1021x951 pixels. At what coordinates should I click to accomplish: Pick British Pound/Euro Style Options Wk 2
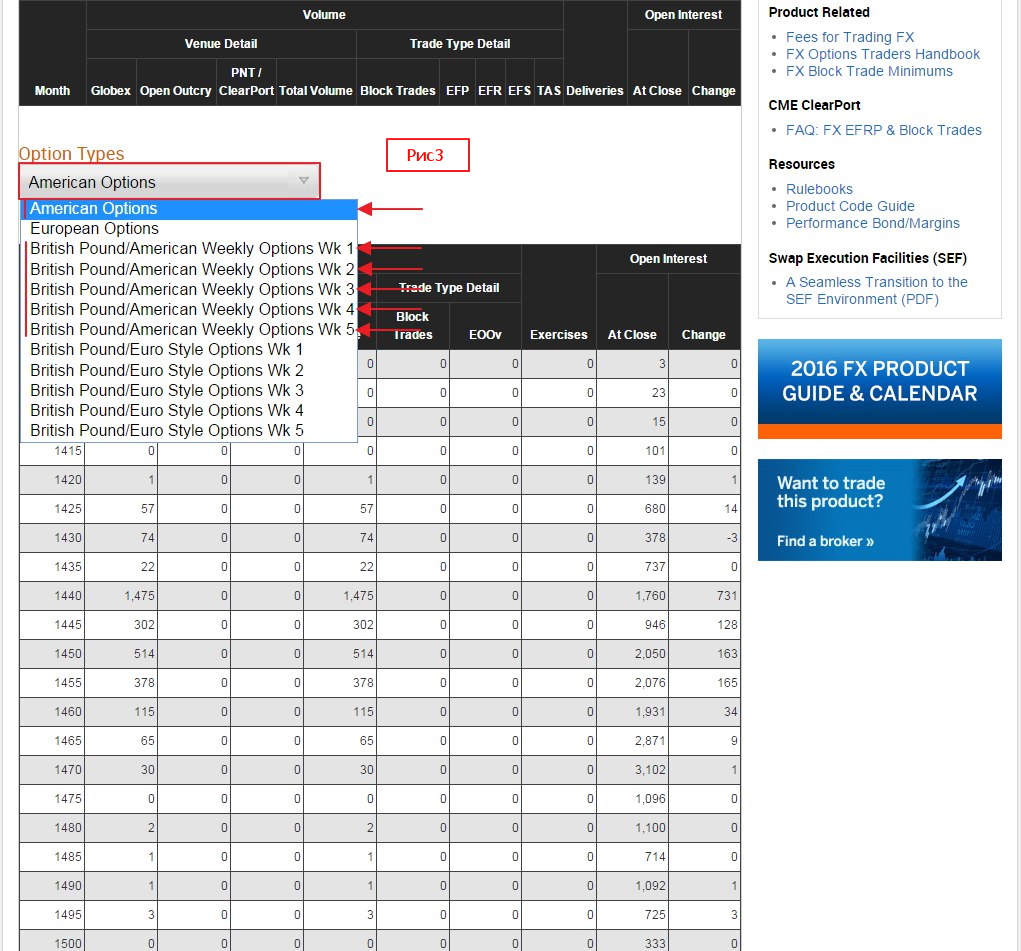(x=189, y=370)
